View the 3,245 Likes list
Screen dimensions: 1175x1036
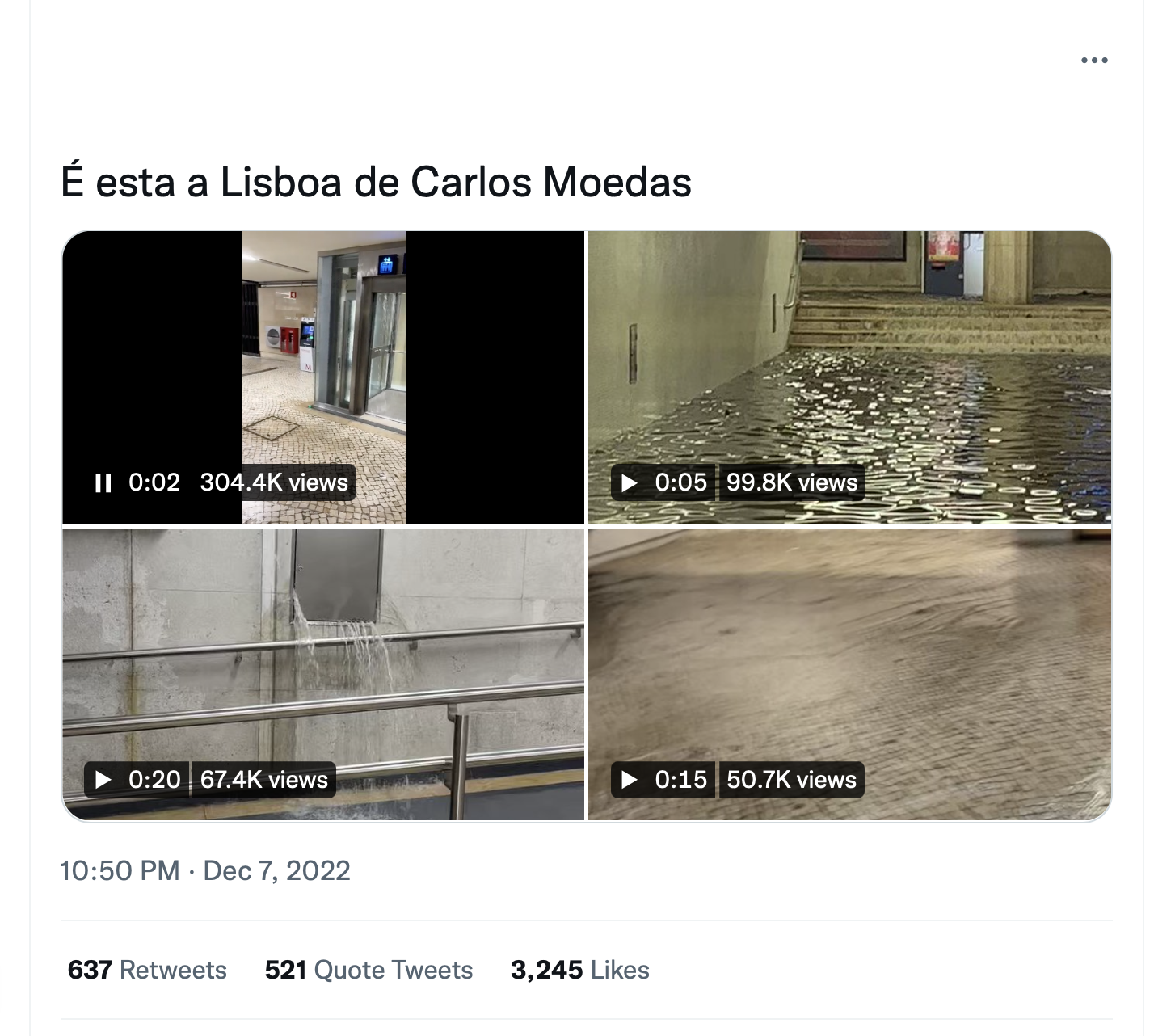(x=580, y=970)
